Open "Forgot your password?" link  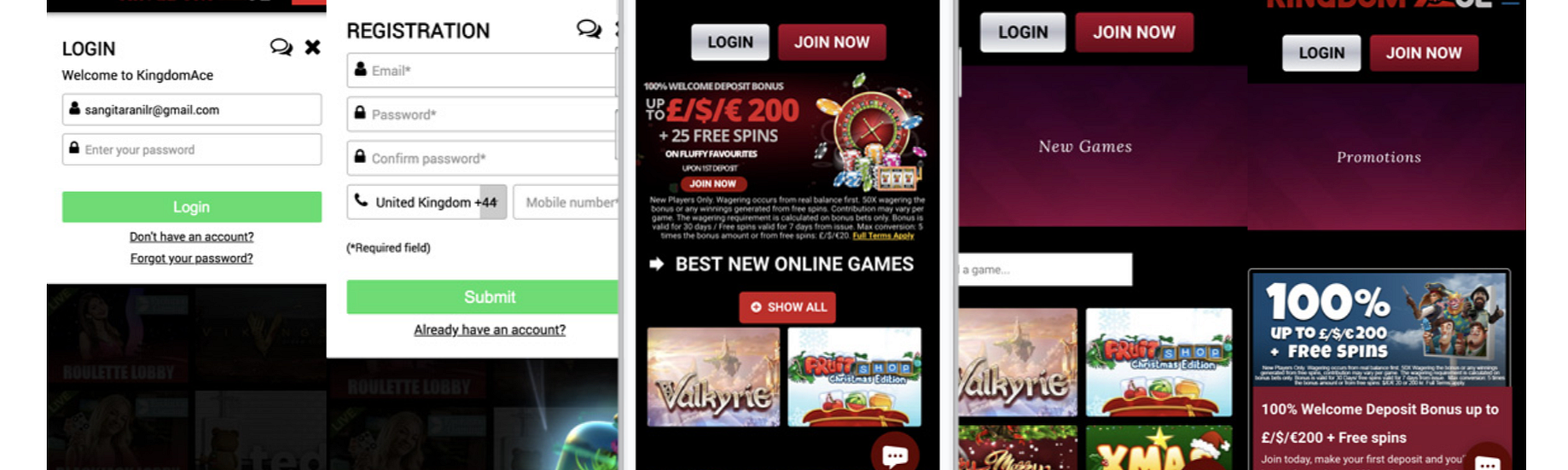[x=191, y=258]
